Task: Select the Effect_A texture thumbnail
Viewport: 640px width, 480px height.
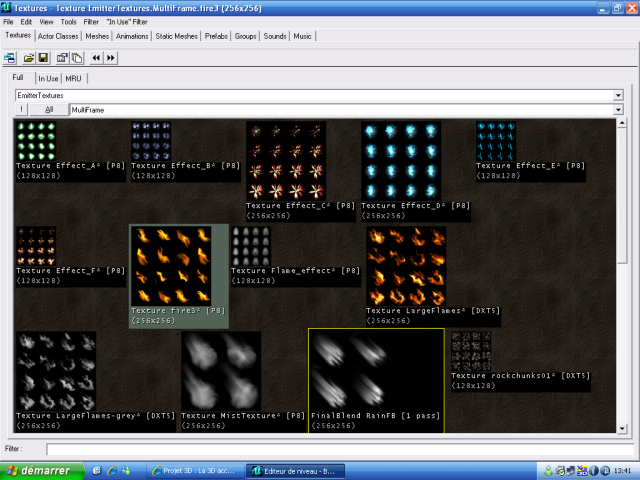Action: coord(36,141)
